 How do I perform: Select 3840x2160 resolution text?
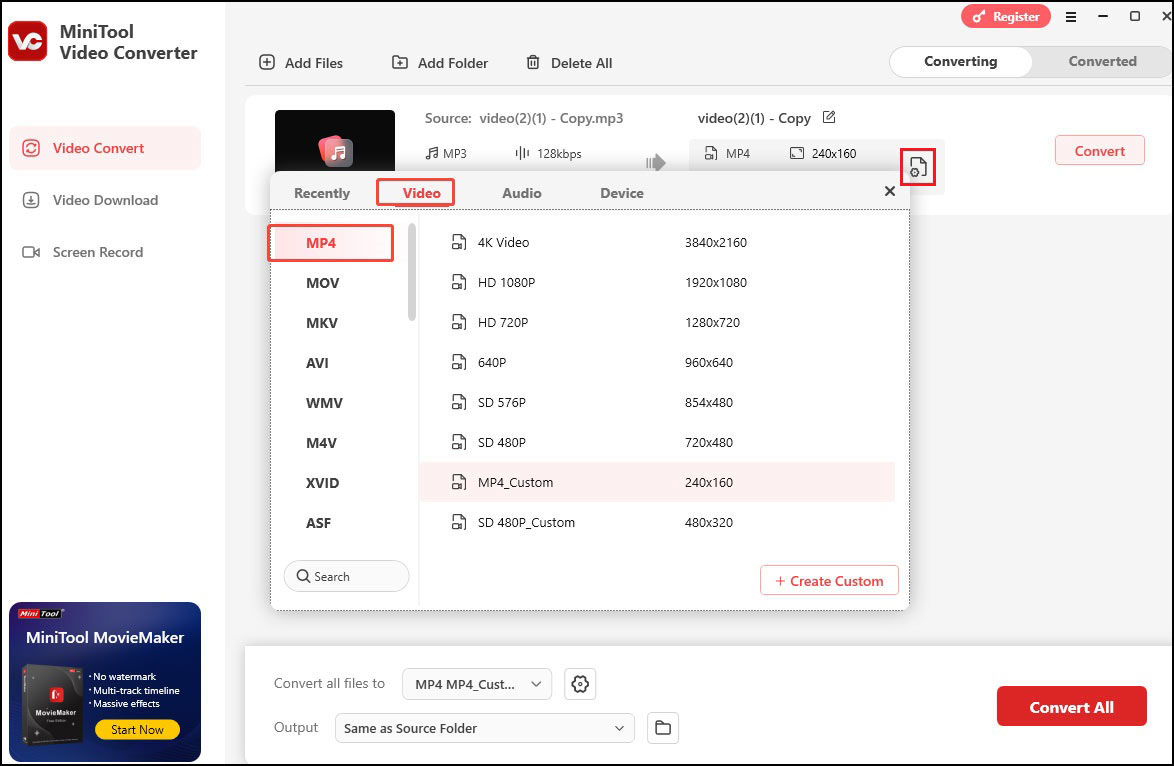coord(716,243)
